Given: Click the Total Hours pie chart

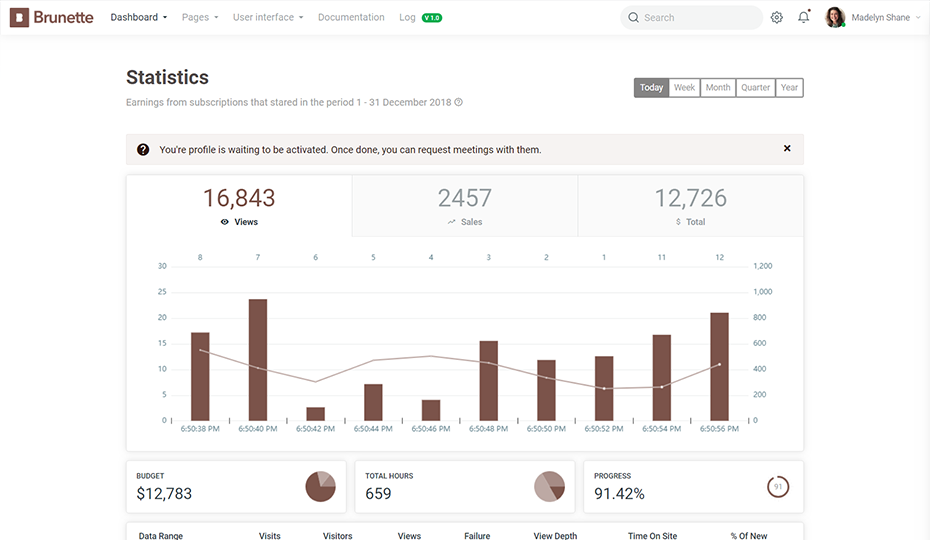Looking at the screenshot, I should coord(549,487).
